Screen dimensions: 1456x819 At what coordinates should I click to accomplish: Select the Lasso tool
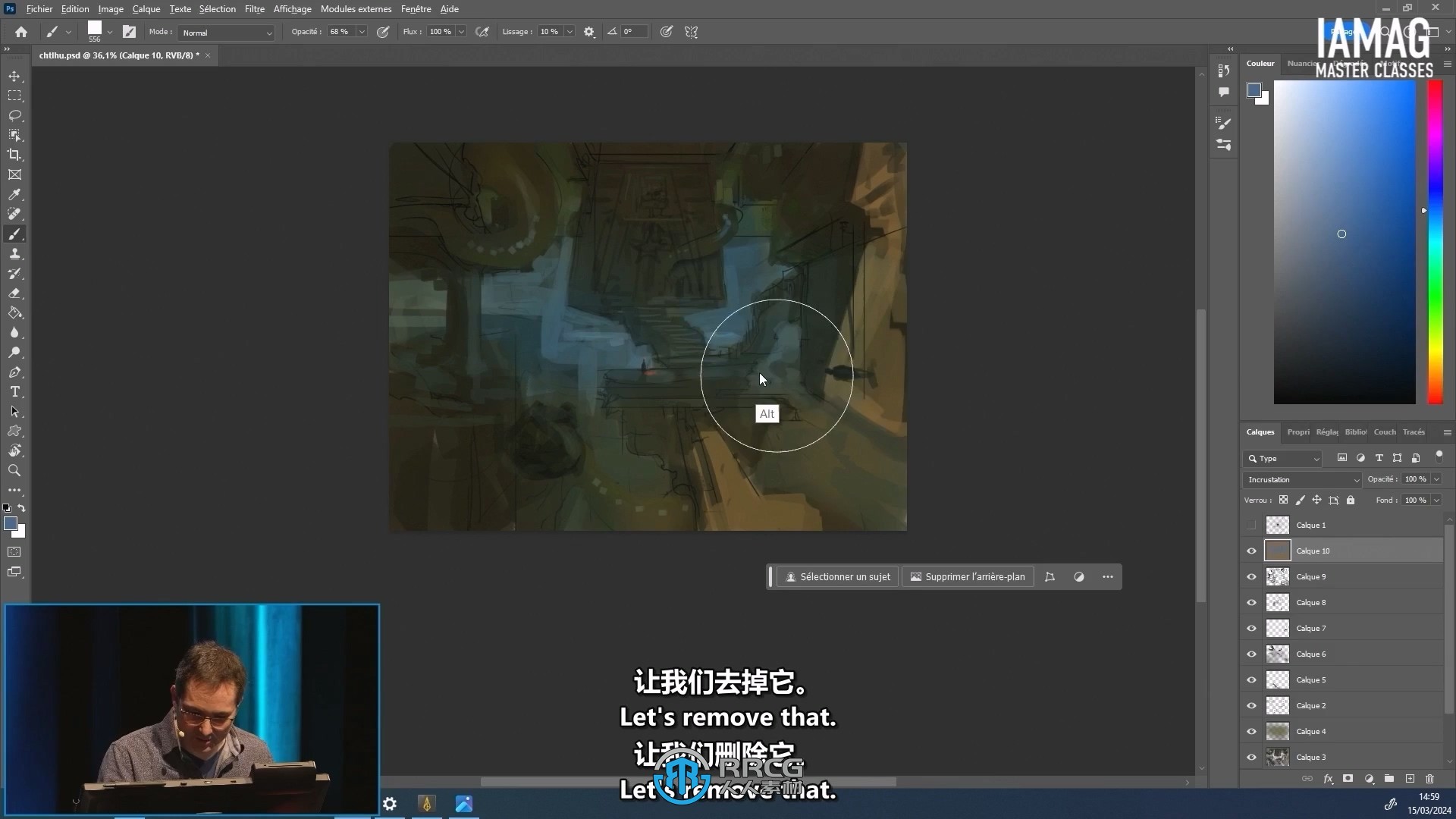tap(14, 116)
